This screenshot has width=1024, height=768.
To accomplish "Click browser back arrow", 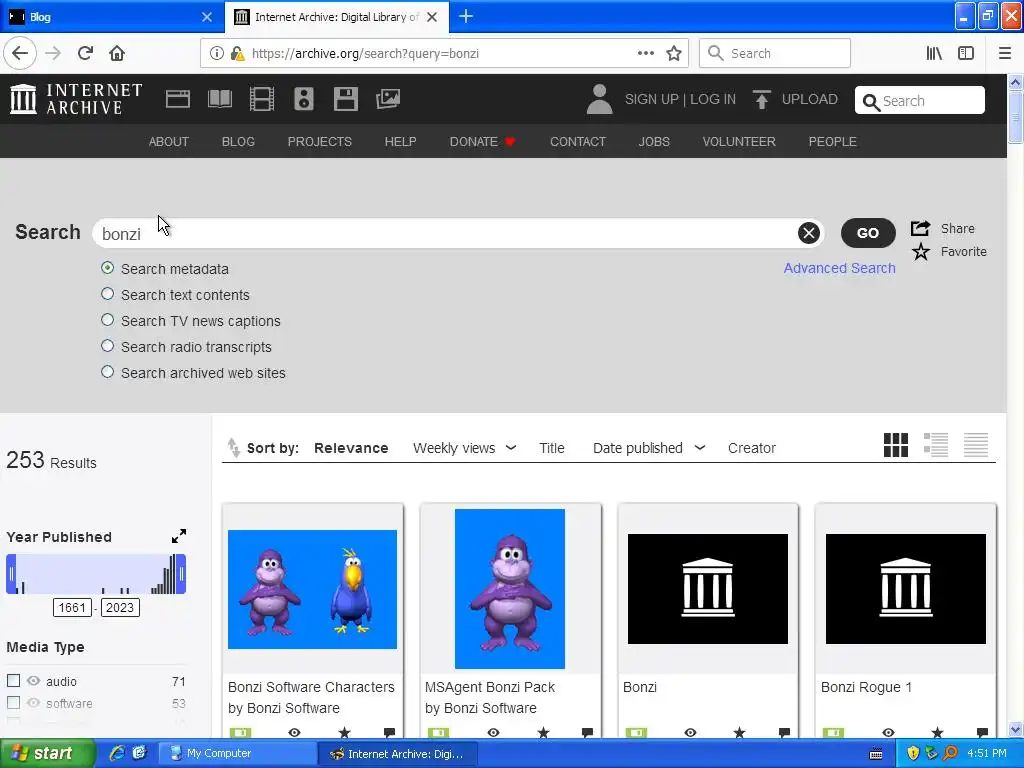I will click(x=20, y=53).
